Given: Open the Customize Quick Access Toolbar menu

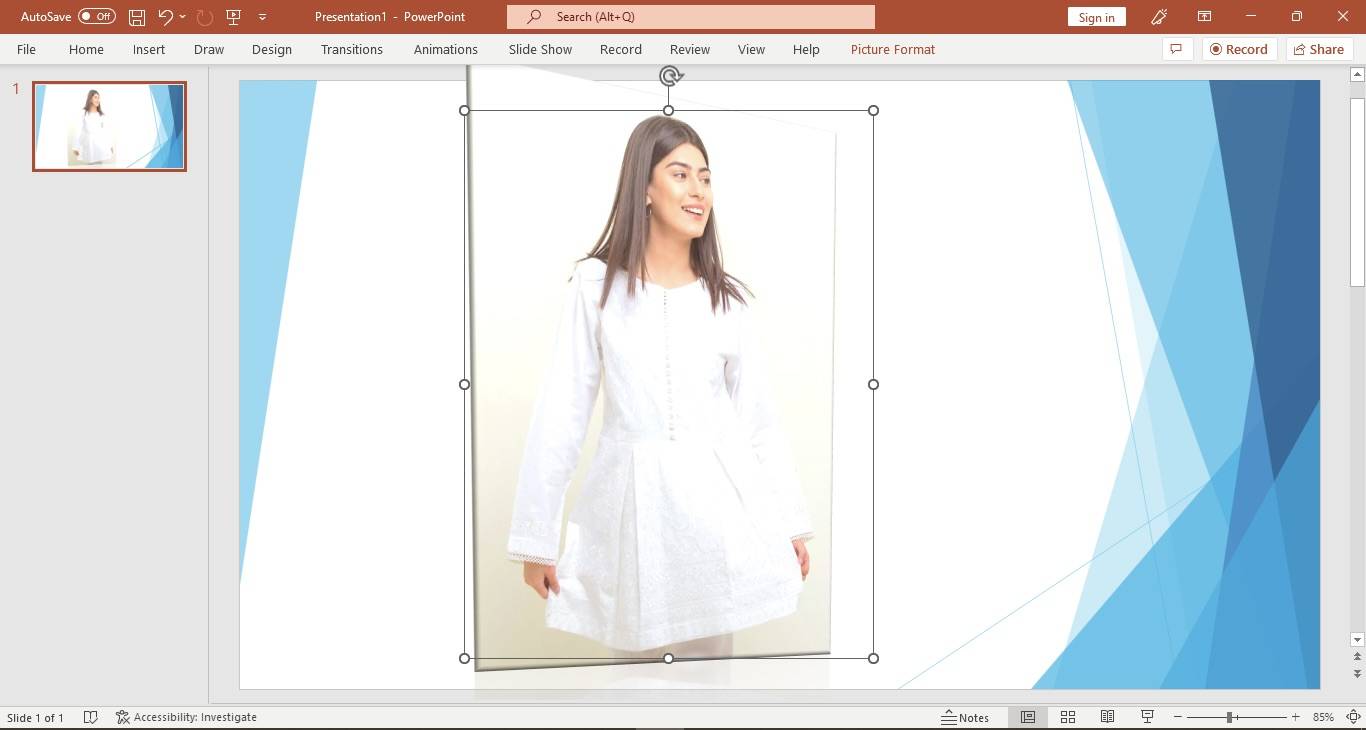Looking at the screenshot, I should click(x=262, y=16).
